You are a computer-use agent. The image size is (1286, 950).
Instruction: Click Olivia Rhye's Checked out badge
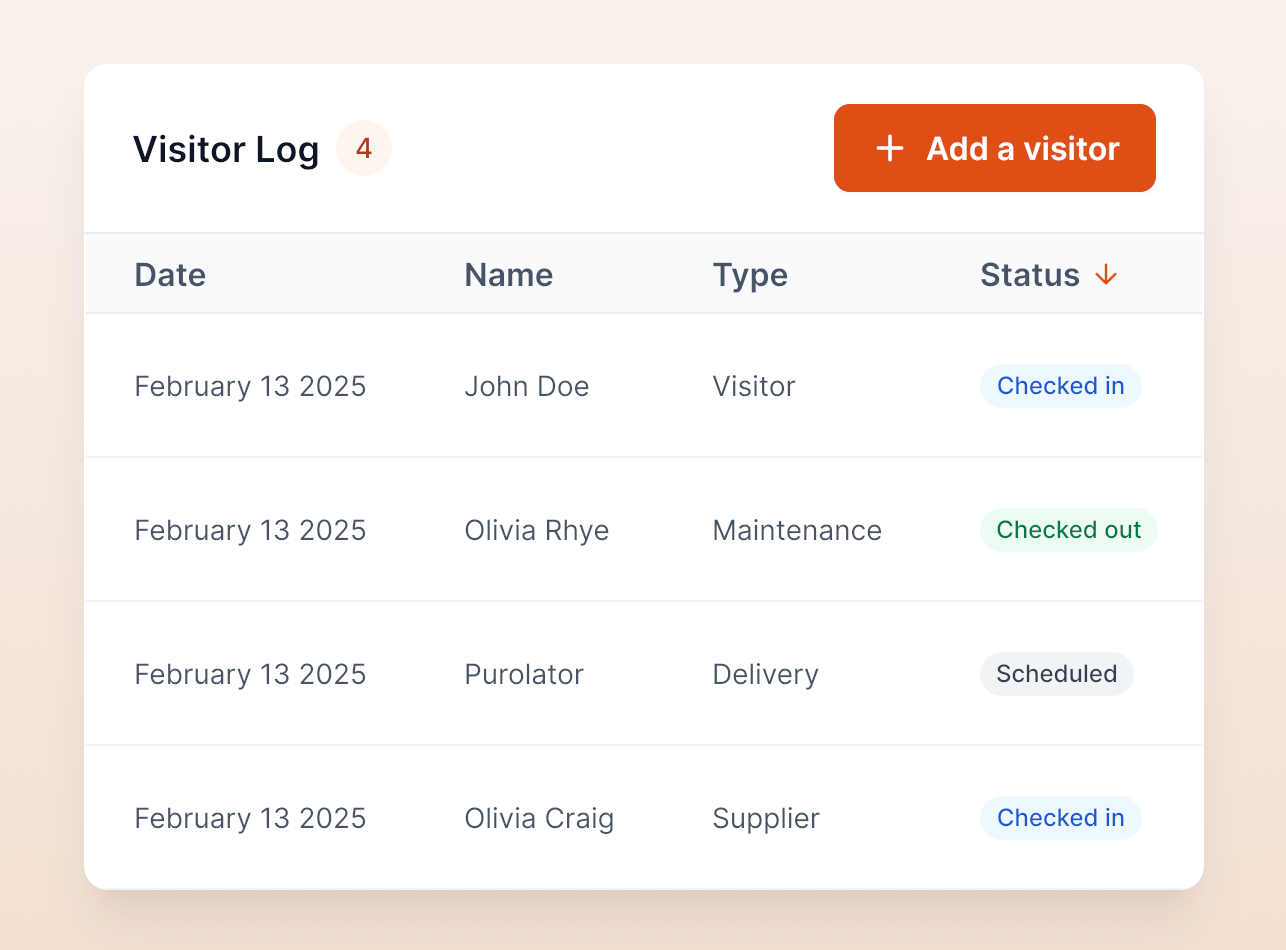click(x=1068, y=530)
